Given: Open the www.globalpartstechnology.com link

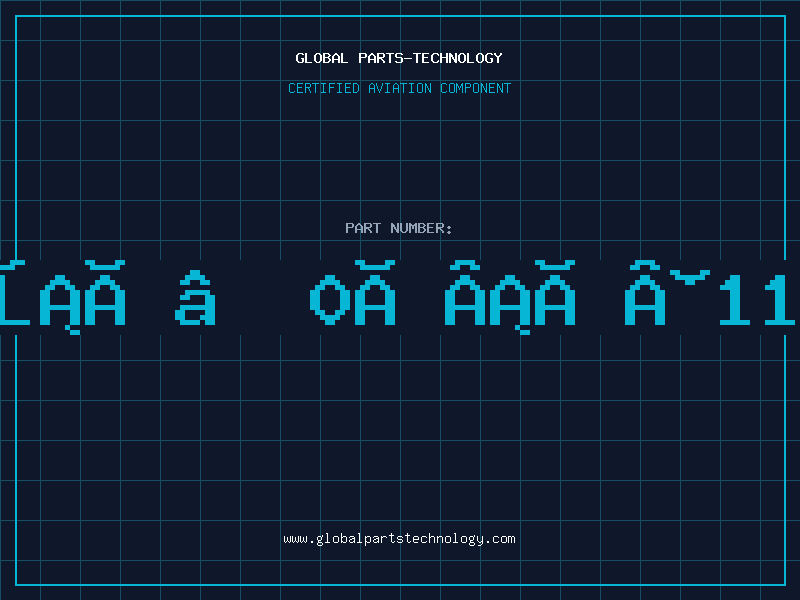Looking at the screenshot, I should coord(399,539).
